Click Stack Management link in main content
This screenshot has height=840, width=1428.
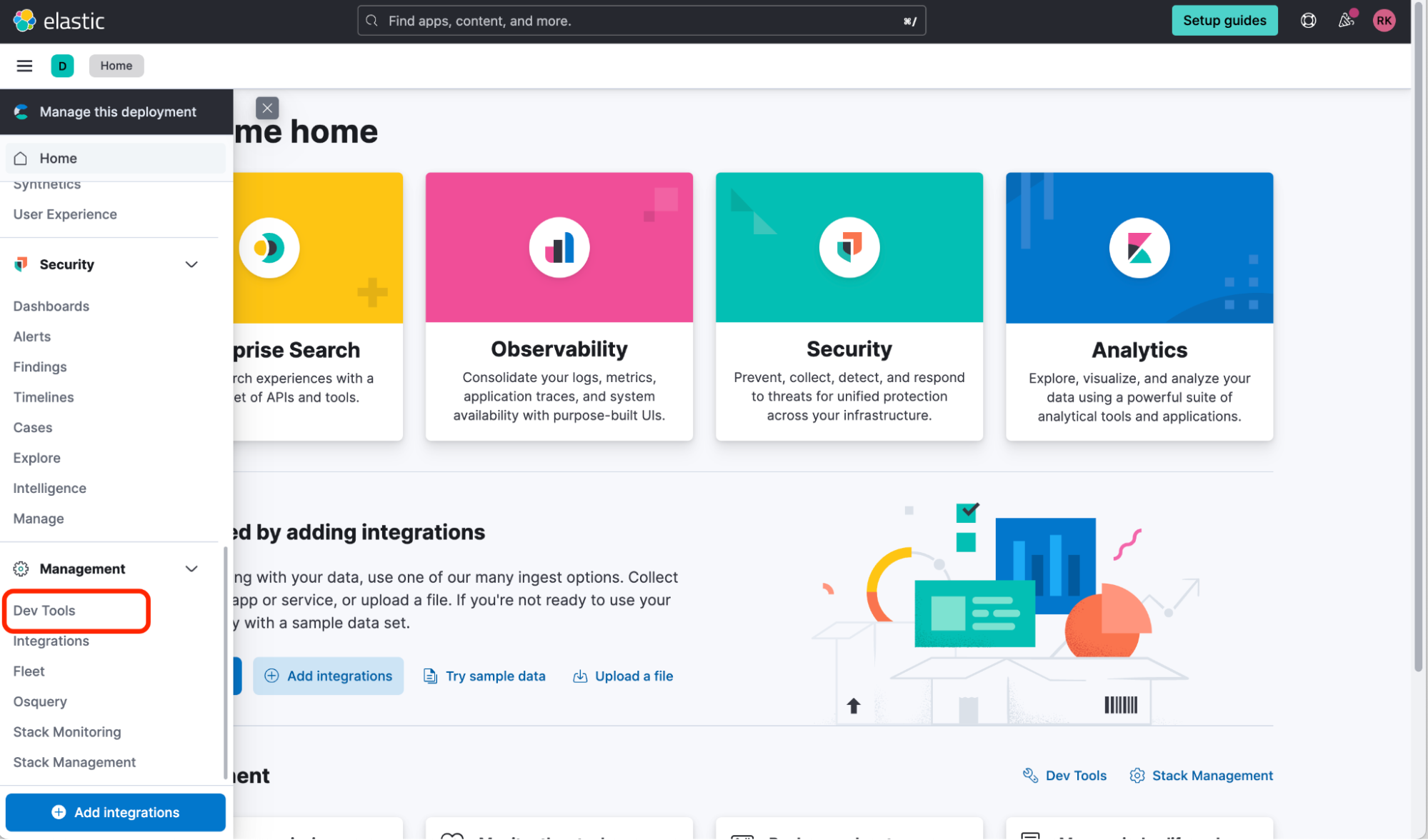click(1202, 776)
